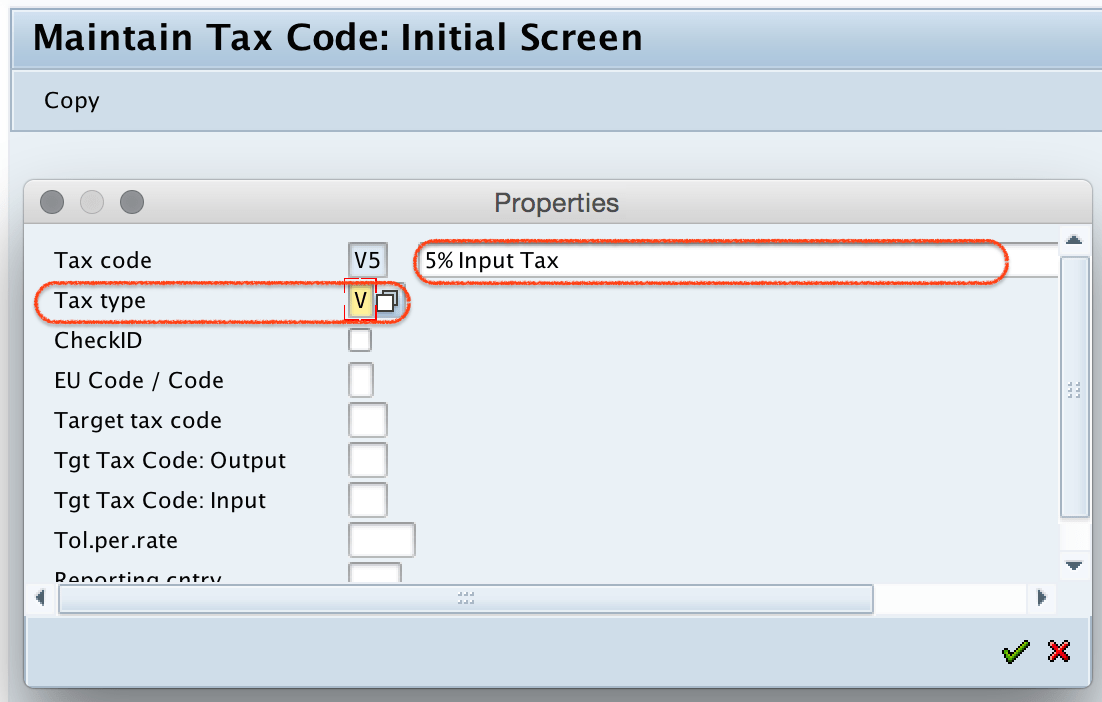Click the first circle on Properties title bar
Screen dimensions: 1102x702
click(x=51, y=202)
